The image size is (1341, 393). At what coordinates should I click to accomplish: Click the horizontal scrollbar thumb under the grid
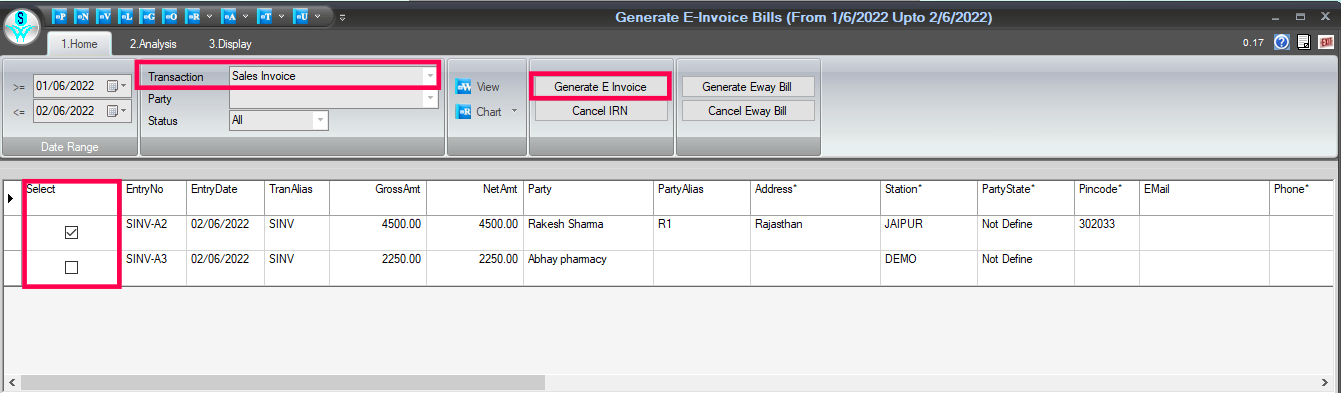[283, 383]
